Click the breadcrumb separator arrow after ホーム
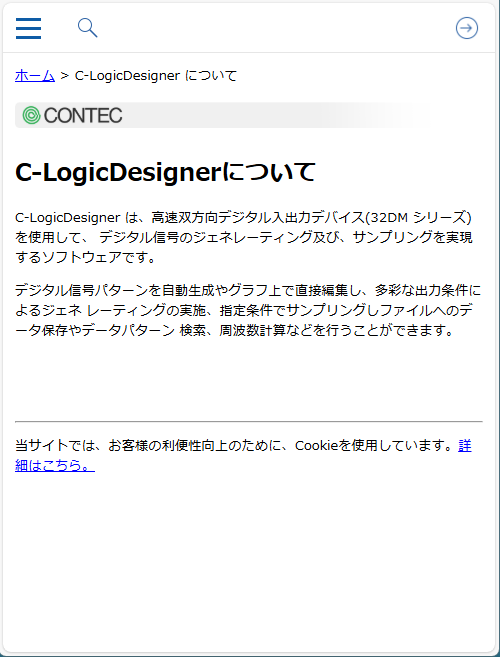The width and height of the screenshot is (500, 657). tap(65, 76)
